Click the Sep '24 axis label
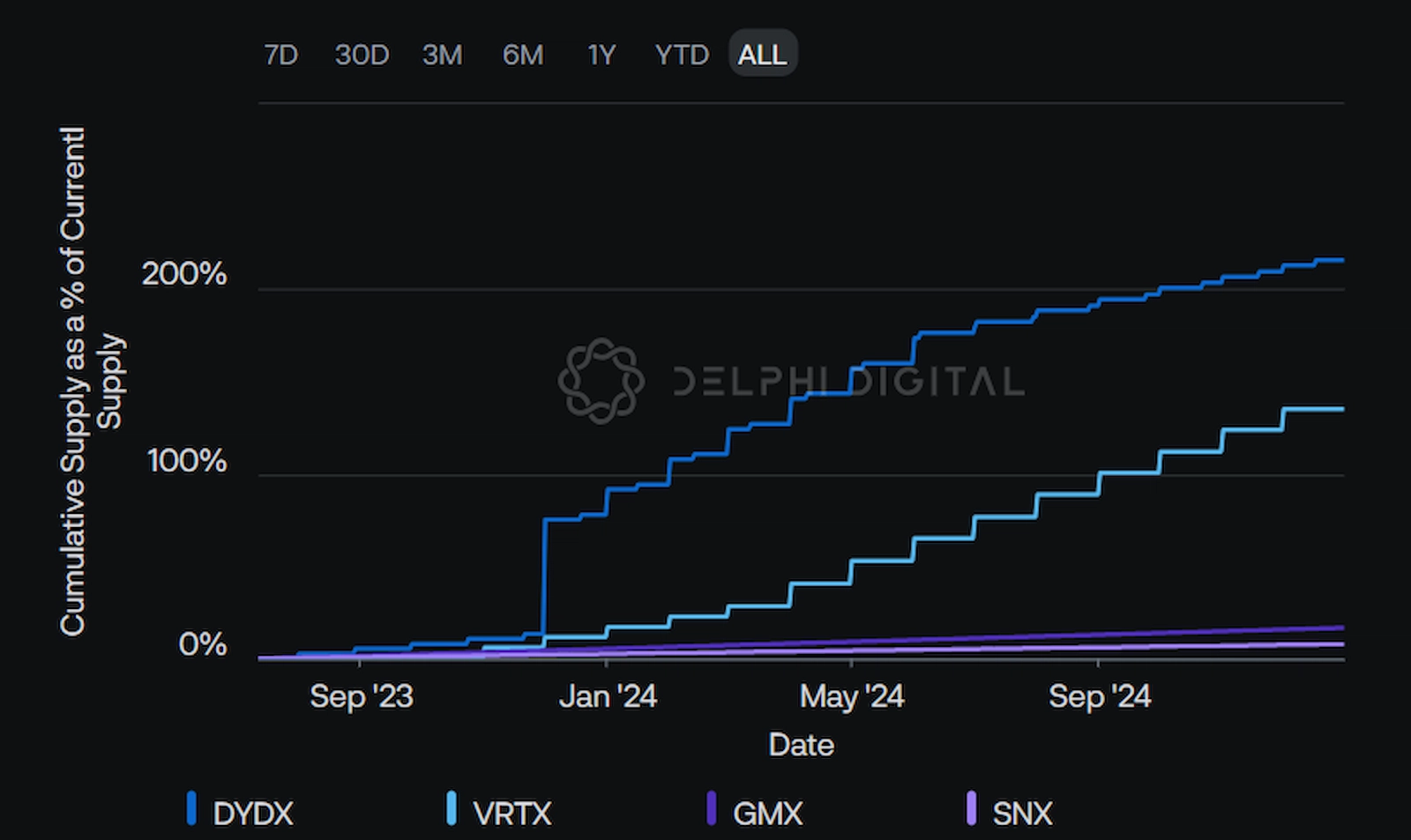The image size is (1411, 840). tap(1101, 695)
